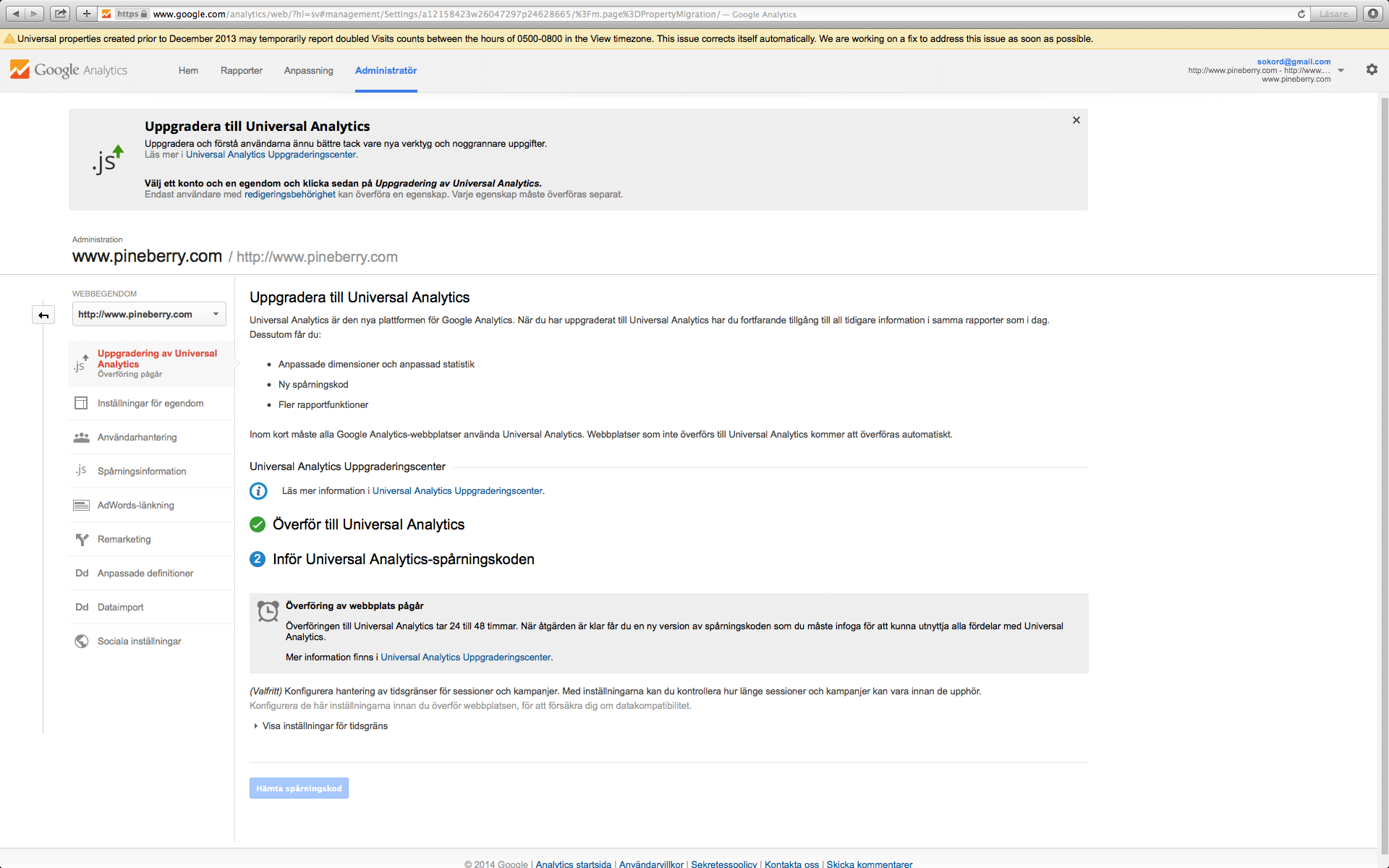
Task: Click the .js icon beside Spårningsinformation
Action: click(x=81, y=470)
